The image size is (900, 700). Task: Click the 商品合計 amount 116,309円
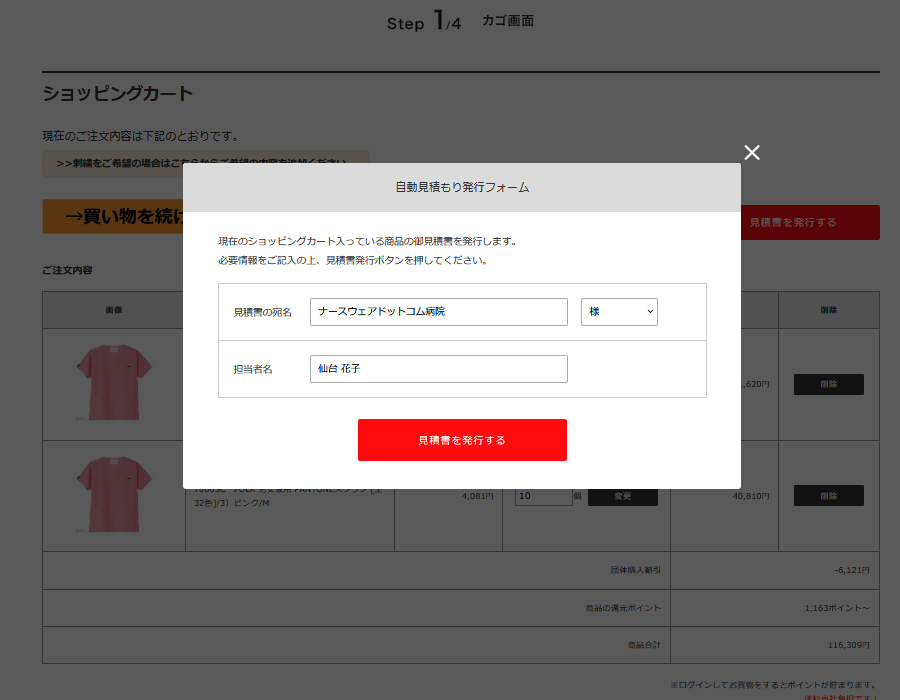[x=848, y=645]
